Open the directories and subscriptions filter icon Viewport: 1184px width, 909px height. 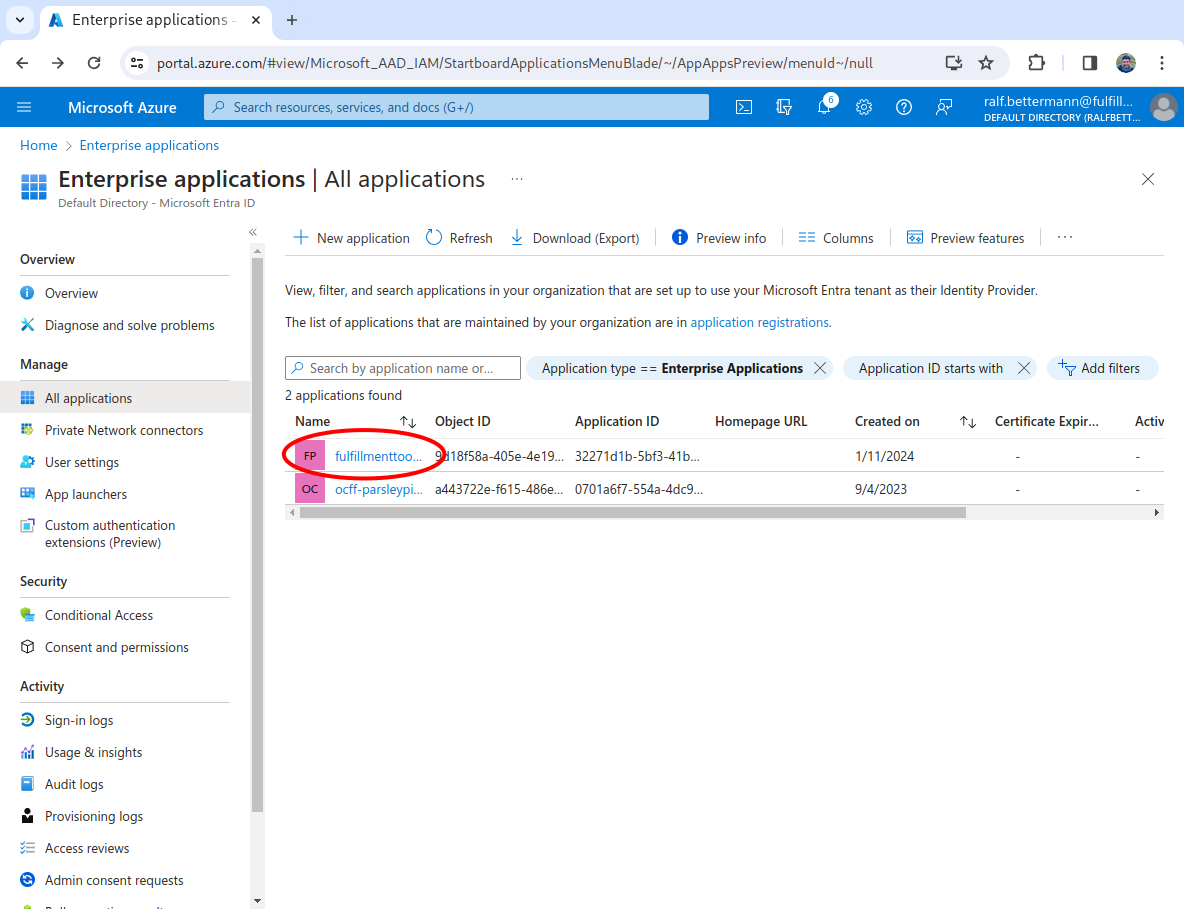point(784,107)
